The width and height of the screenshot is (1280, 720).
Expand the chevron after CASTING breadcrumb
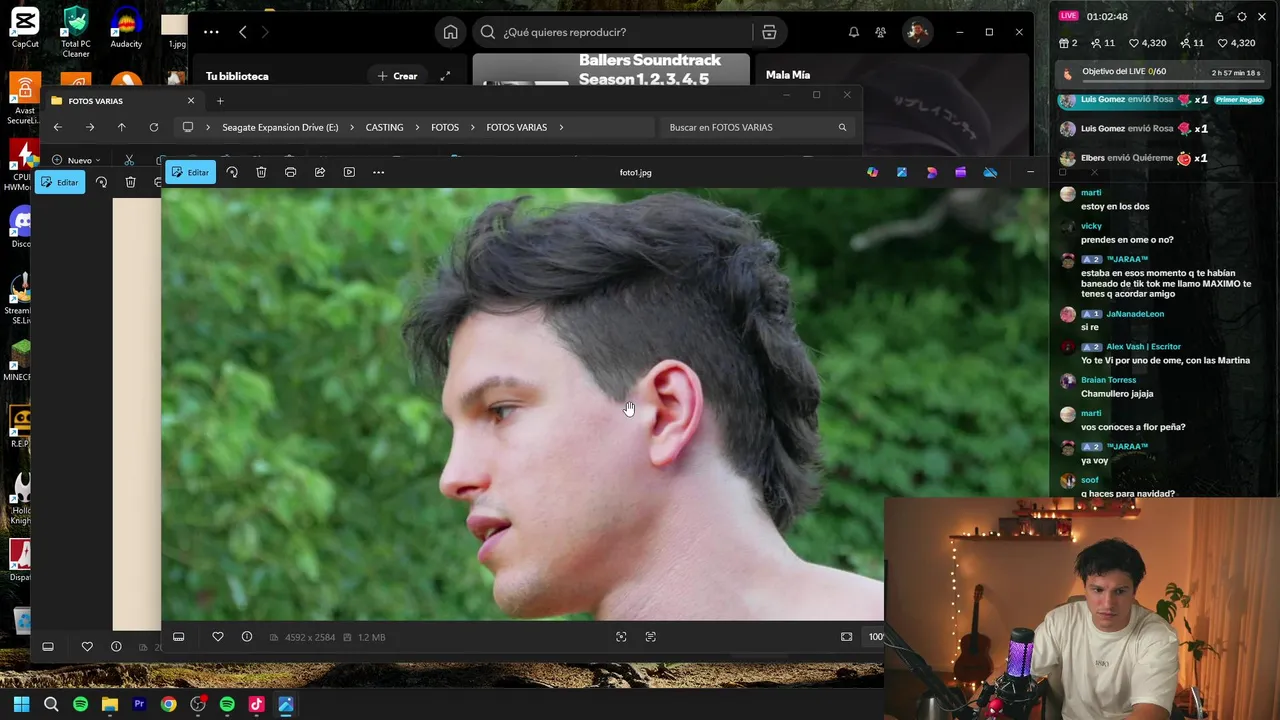(417, 127)
